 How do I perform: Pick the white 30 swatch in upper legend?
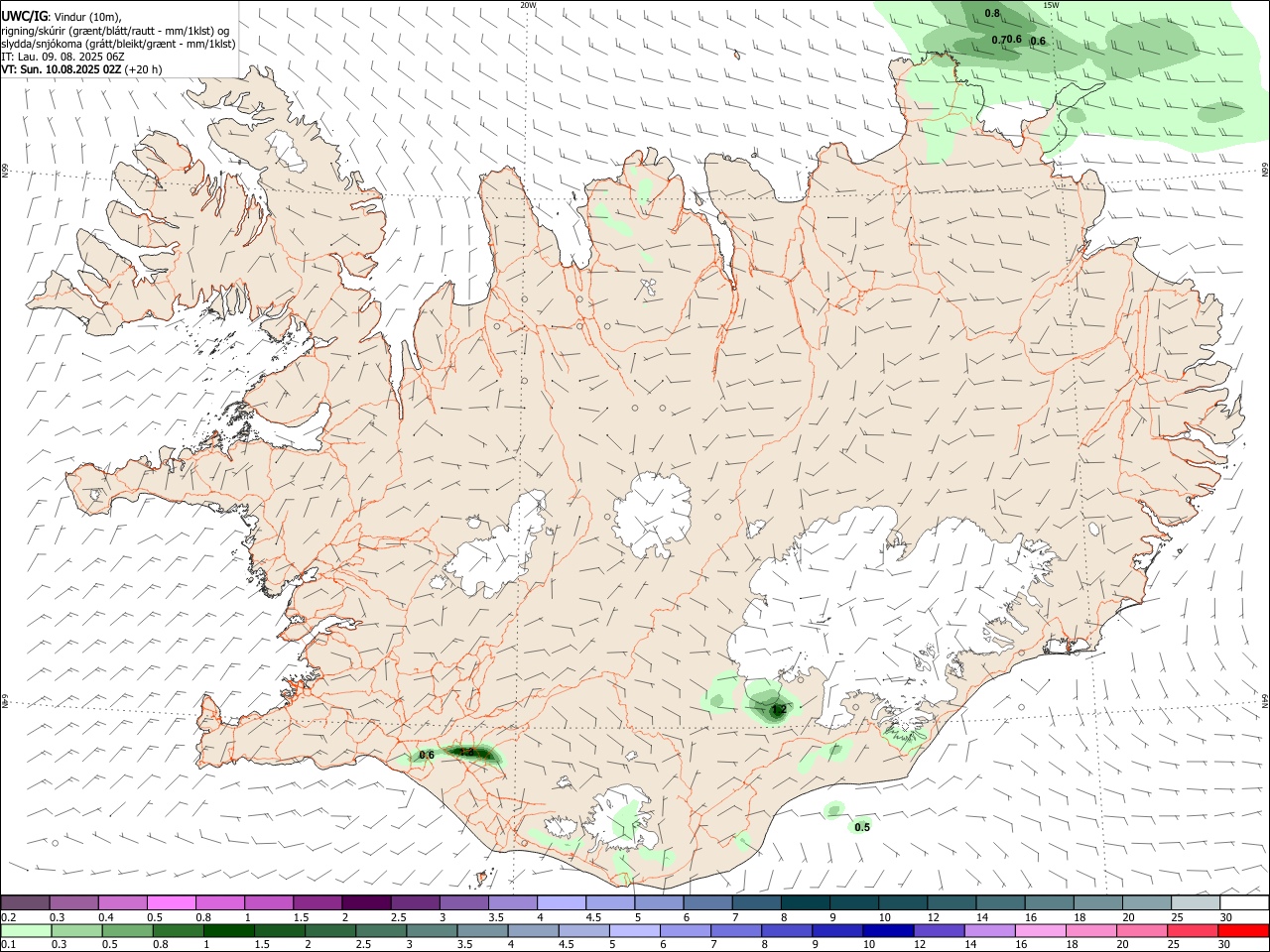pos(1244,902)
